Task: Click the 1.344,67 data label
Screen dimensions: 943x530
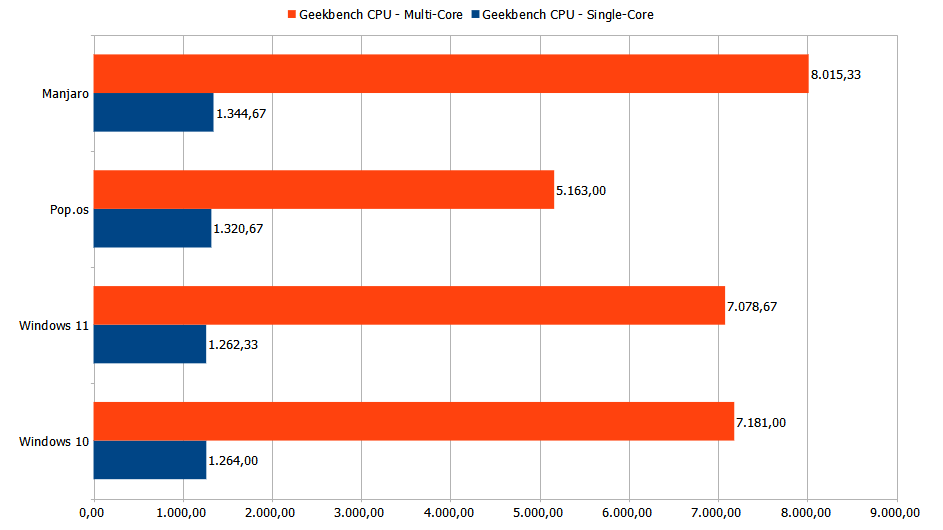Action: point(241,114)
